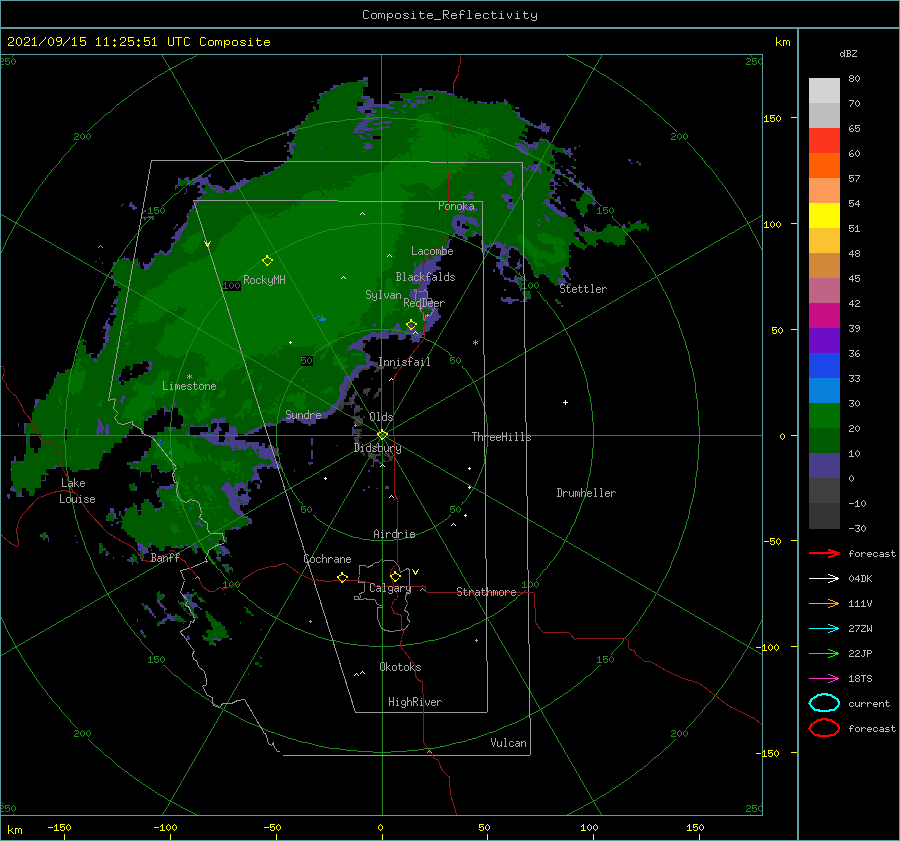This screenshot has width=900, height=841.
Task: Click the Stettler label on the map
Action: point(583,289)
